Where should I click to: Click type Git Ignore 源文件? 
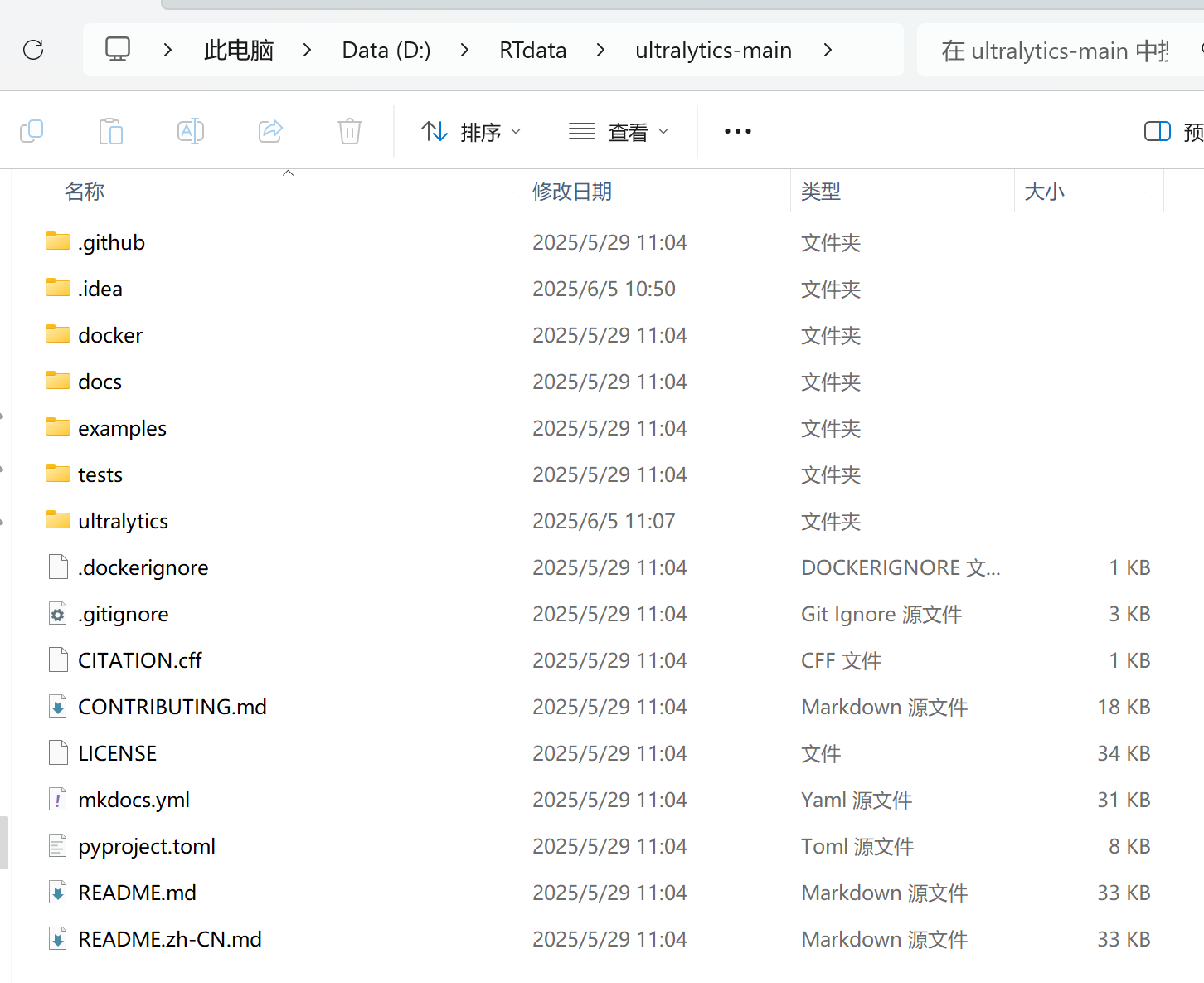[881, 614]
